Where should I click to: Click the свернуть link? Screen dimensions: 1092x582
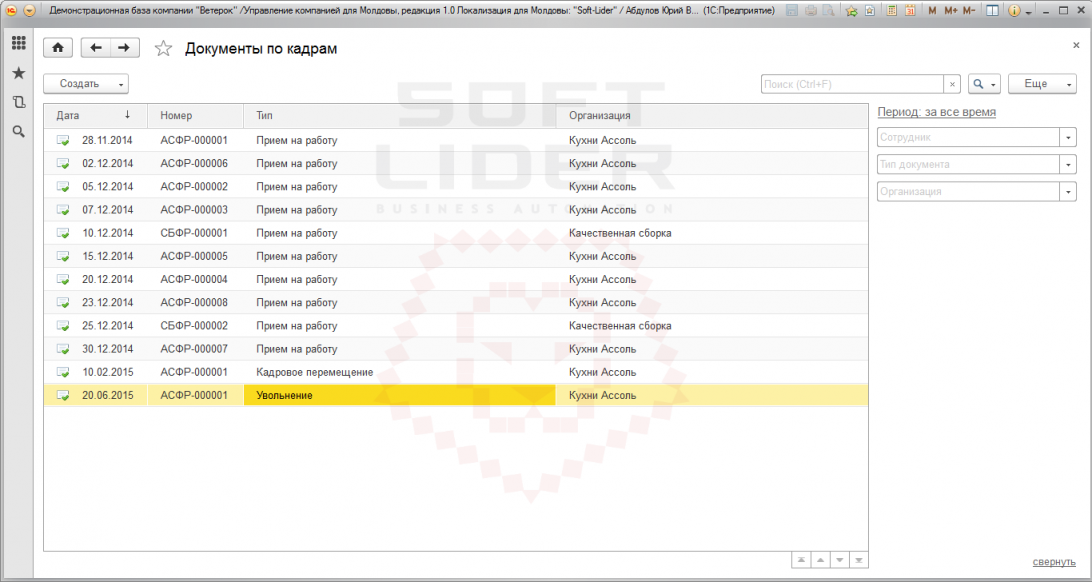tap(1054, 562)
